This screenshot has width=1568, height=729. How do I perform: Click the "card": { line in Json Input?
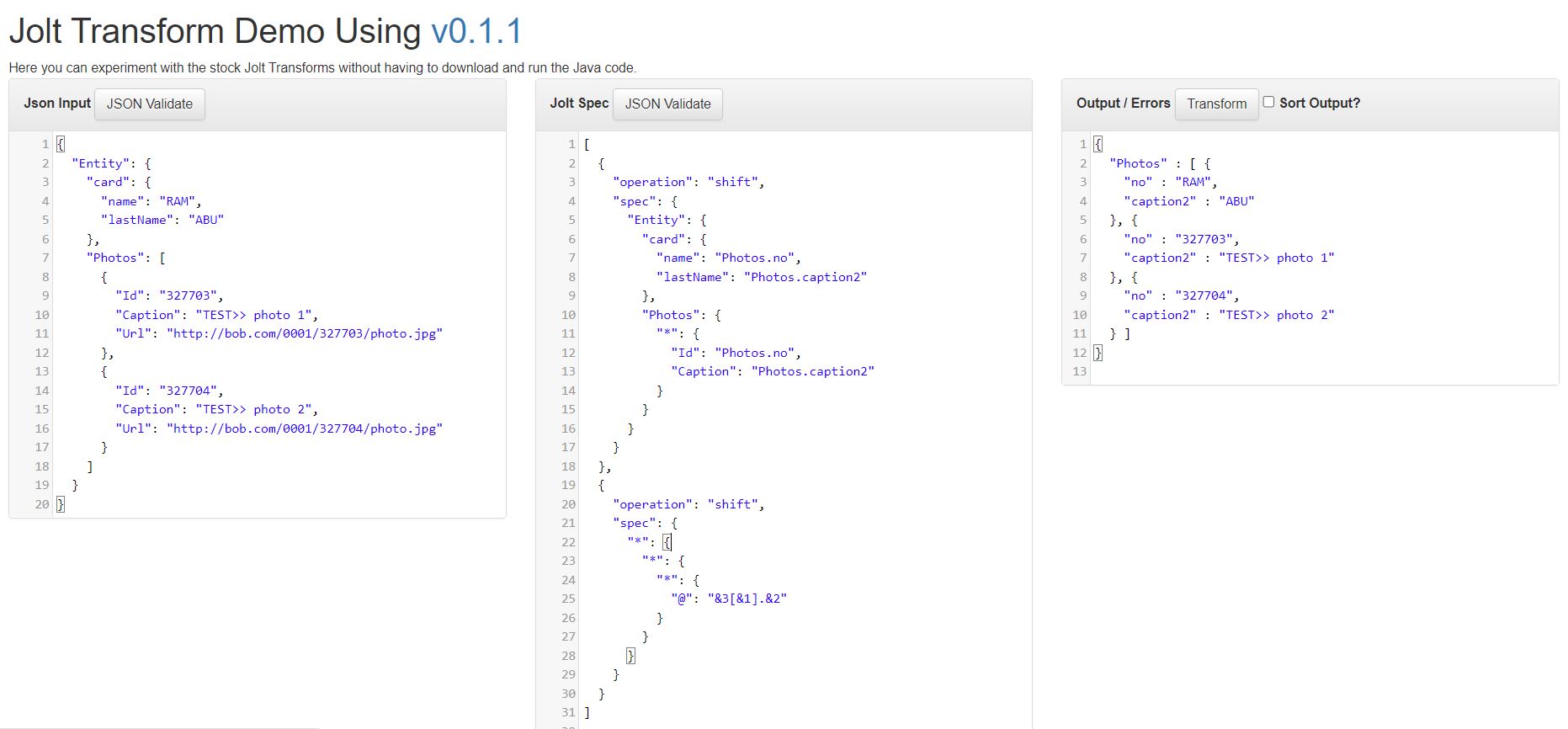click(x=119, y=182)
